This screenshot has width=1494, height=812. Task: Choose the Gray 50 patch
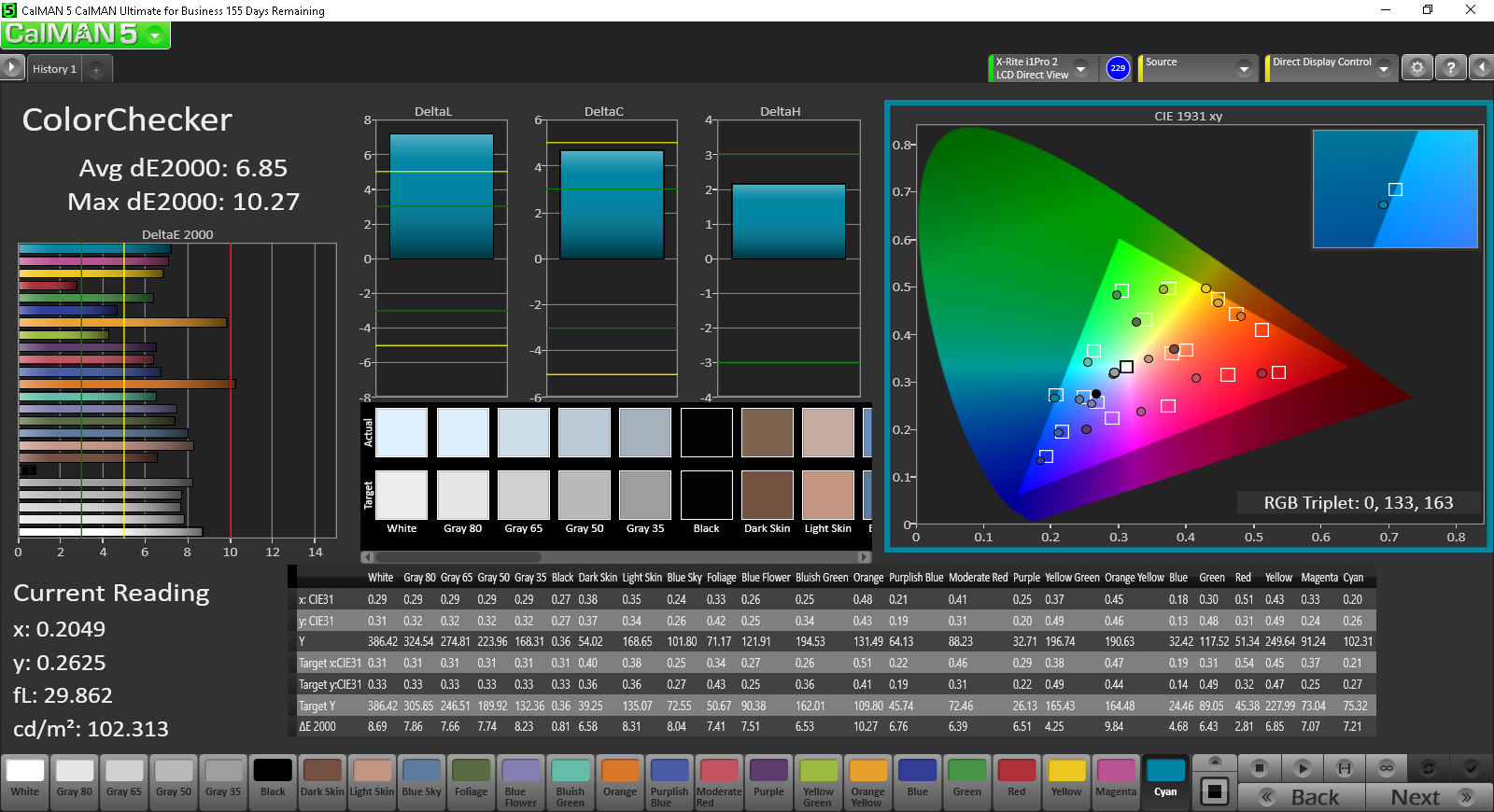coord(174,781)
